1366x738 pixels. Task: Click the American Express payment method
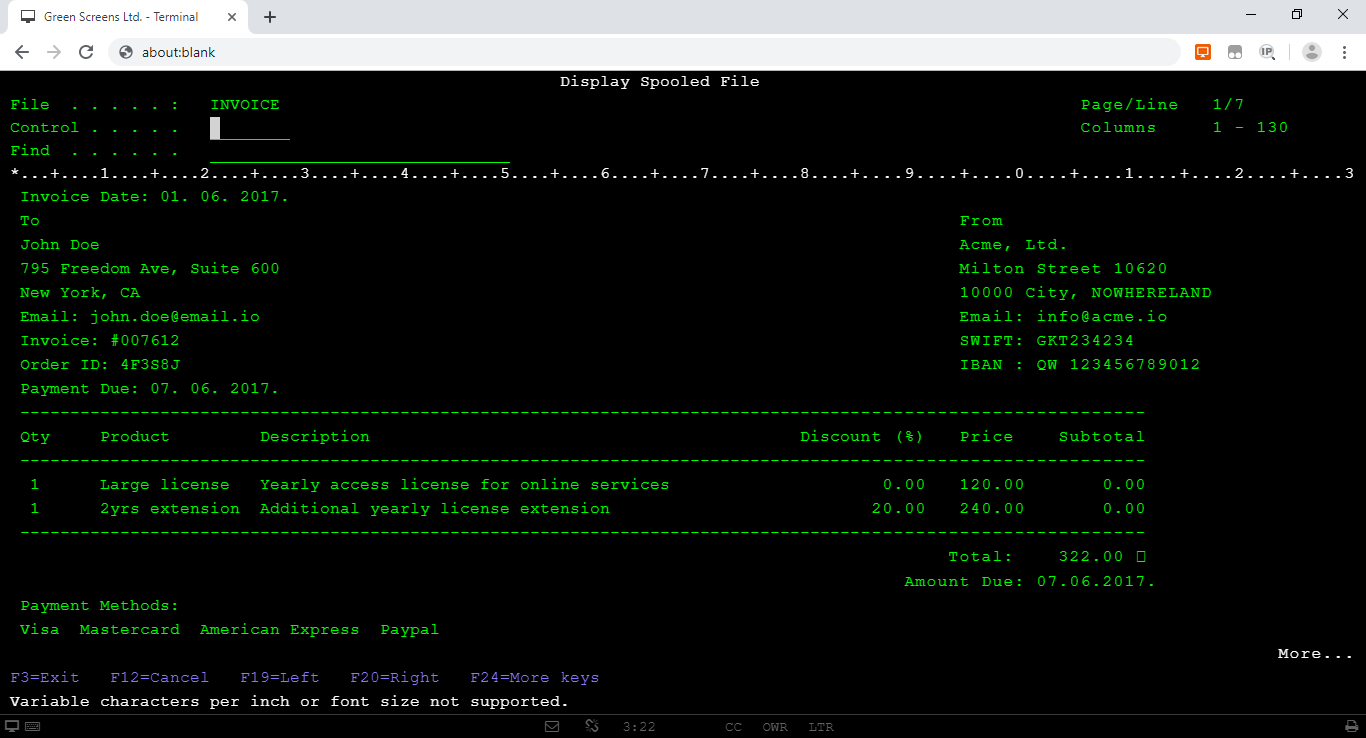[x=280, y=630]
